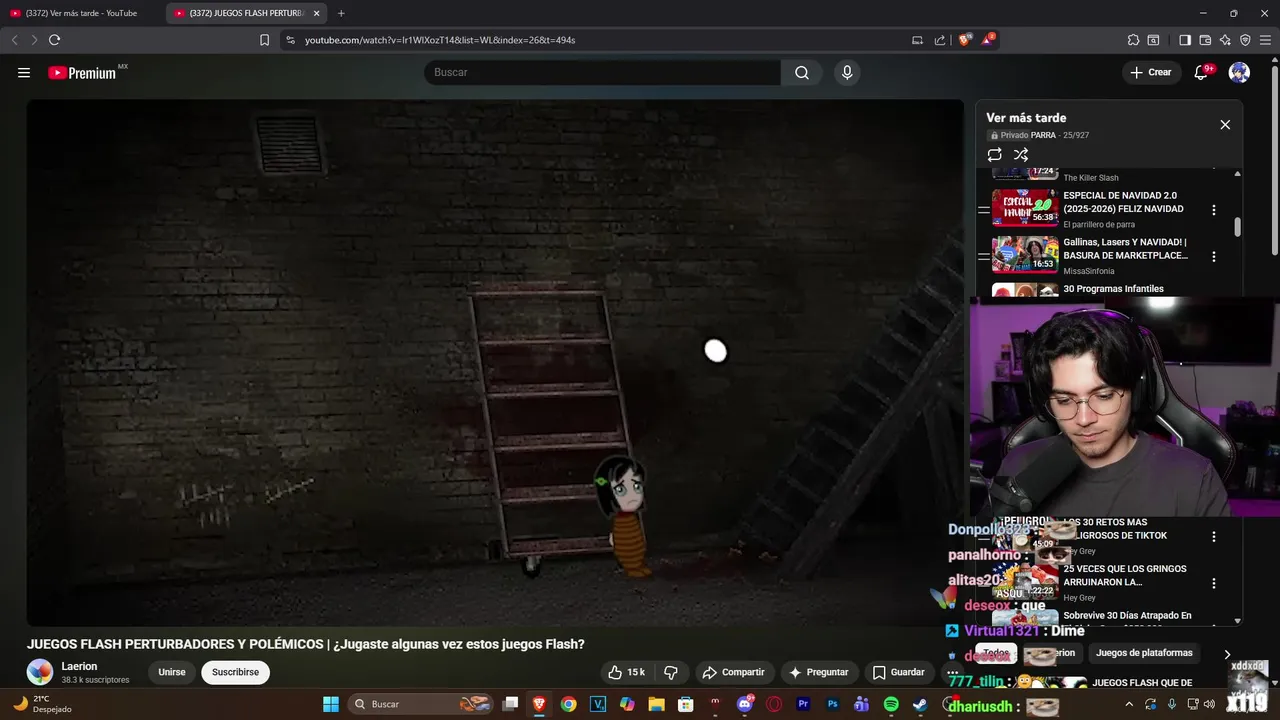Bookmark this page
The width and height of the screenshot is (1280, 720).
[x=264, y=40]
